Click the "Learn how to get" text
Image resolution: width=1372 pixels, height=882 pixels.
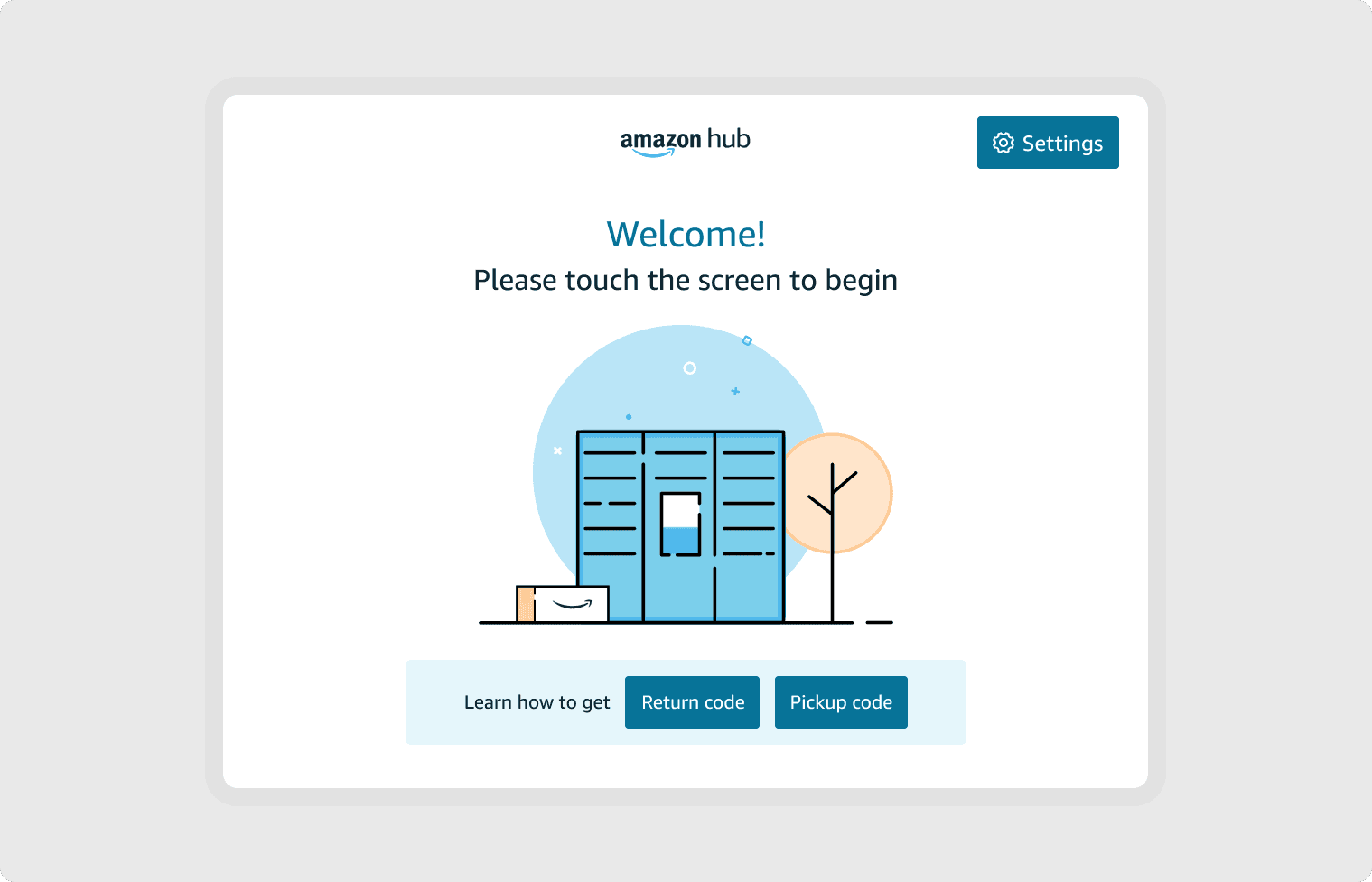tap(537, 702)
